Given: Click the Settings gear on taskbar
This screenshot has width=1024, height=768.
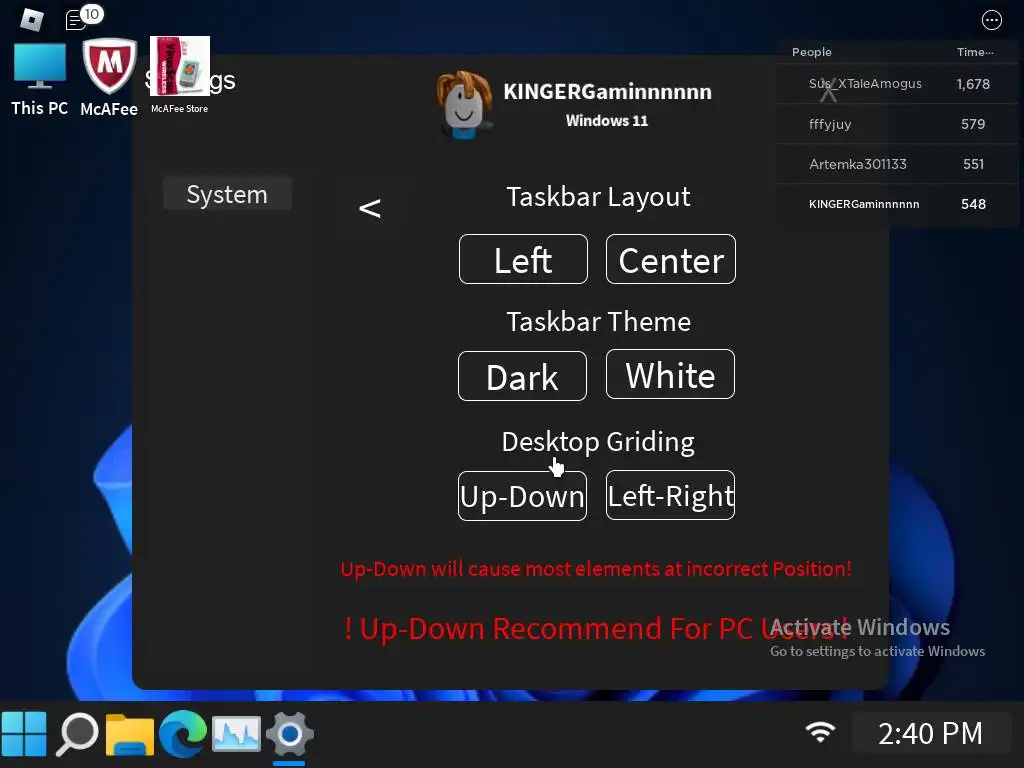Looking at the screenshot, I should click(289, 735).
